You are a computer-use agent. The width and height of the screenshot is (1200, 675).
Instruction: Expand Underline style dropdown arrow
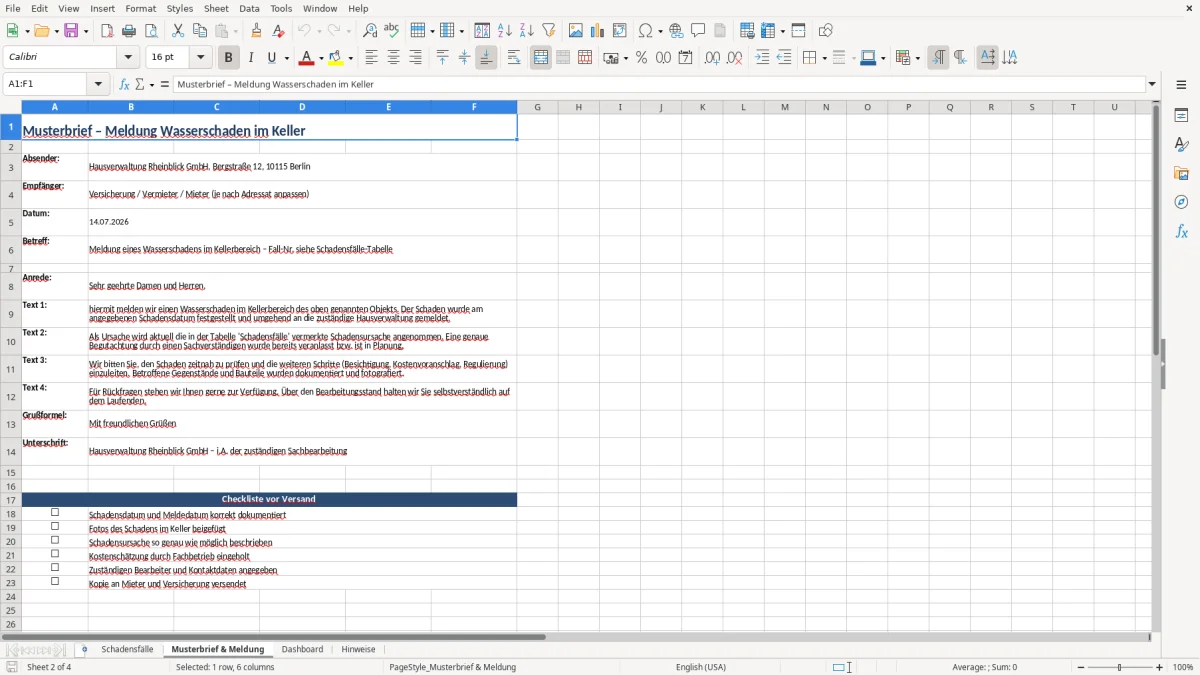(x=286, y=58)
